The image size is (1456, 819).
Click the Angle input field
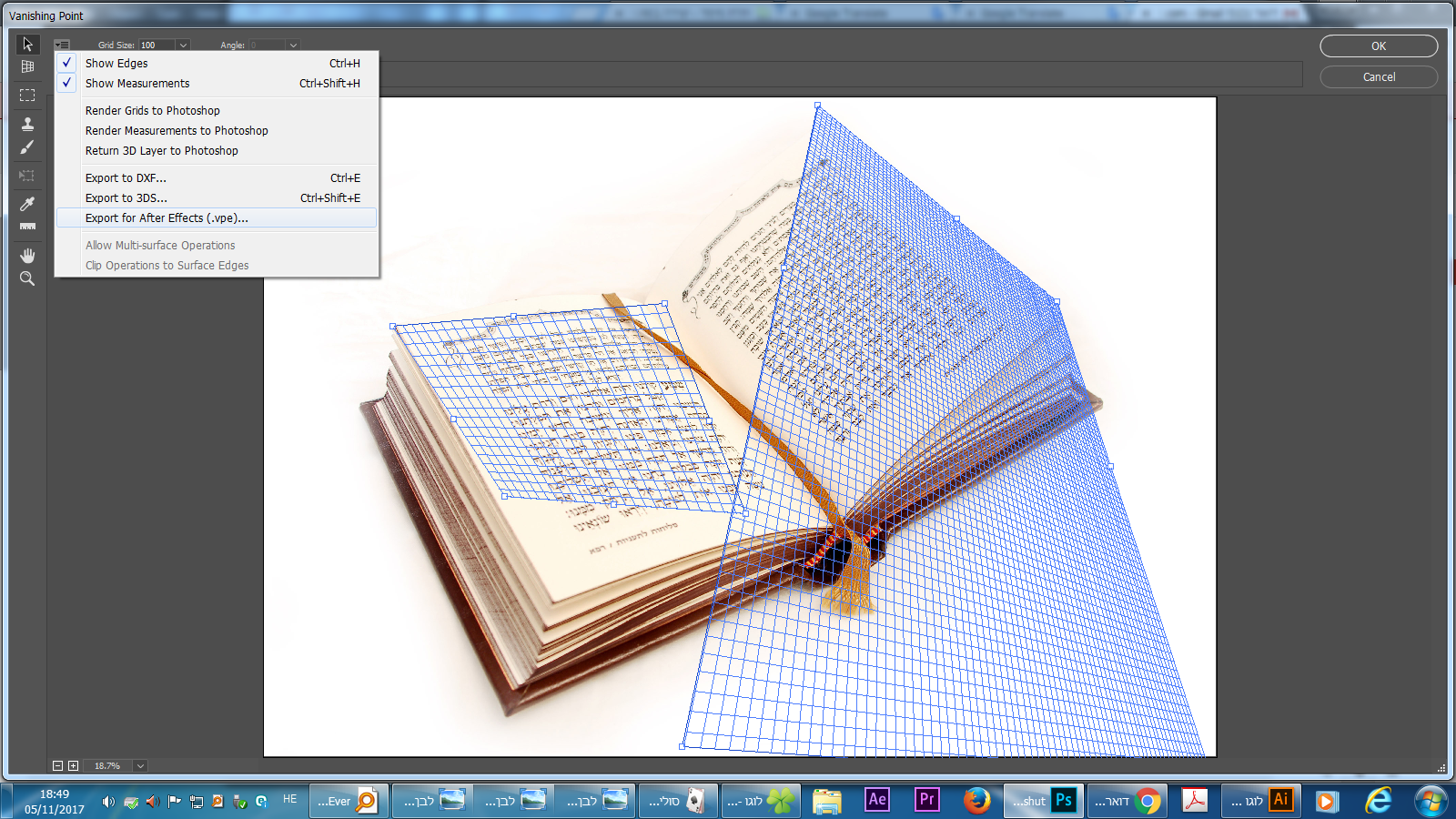(x=268, y=45)
